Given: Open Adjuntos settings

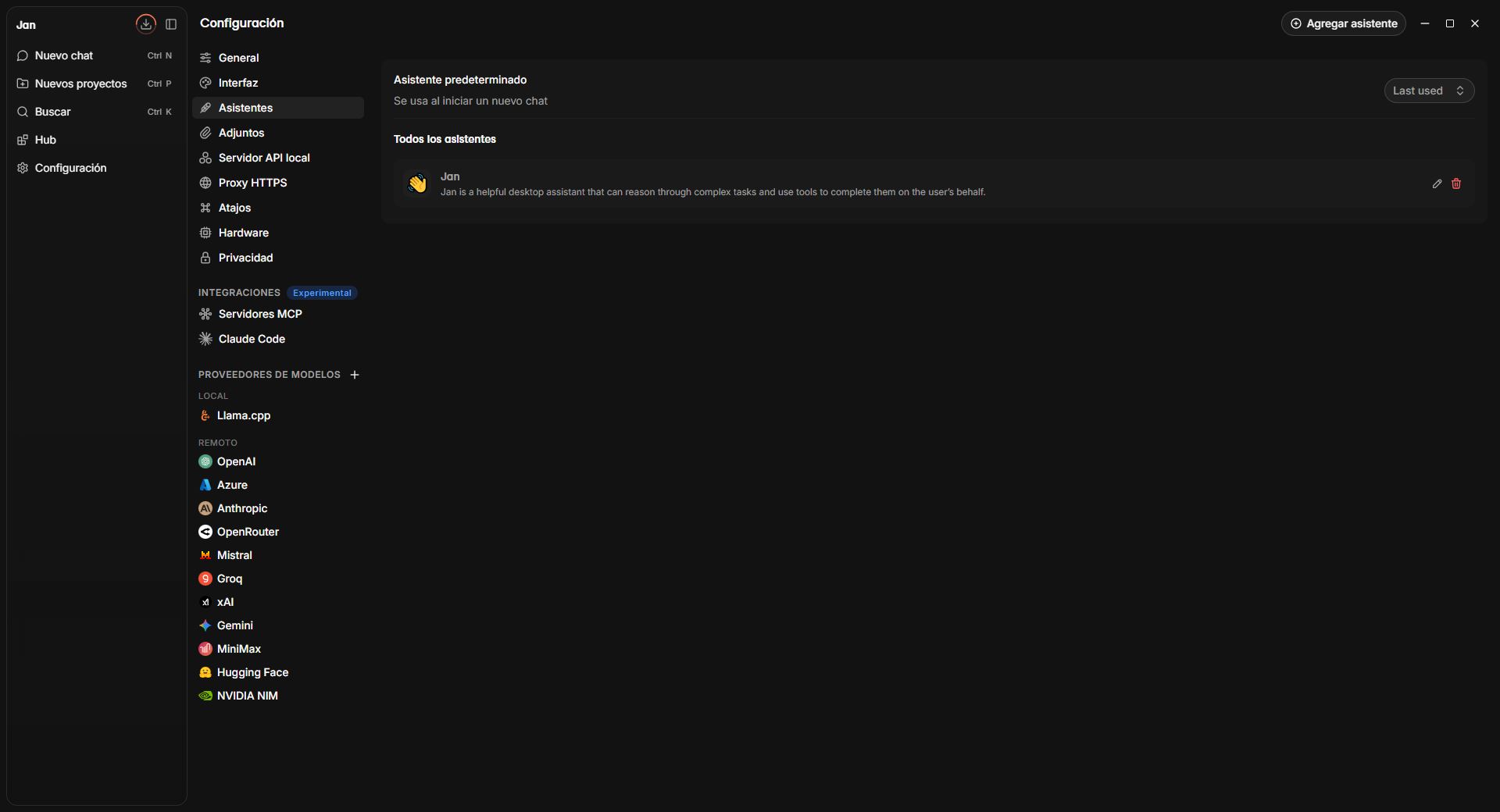Looking at the screenshot, I should [x=278, y=133].
